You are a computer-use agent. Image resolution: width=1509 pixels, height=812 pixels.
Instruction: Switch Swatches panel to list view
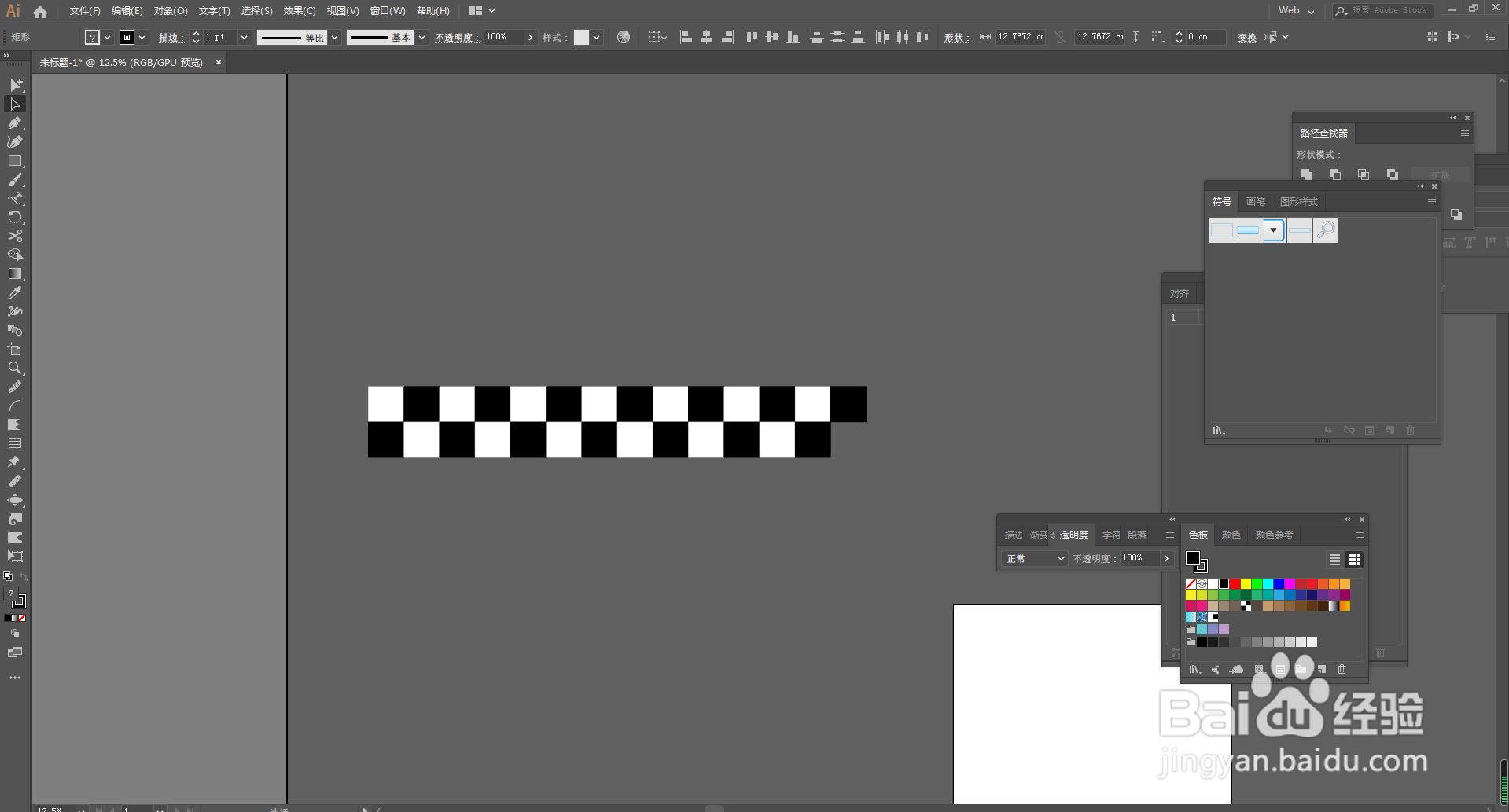point(1335,560)
